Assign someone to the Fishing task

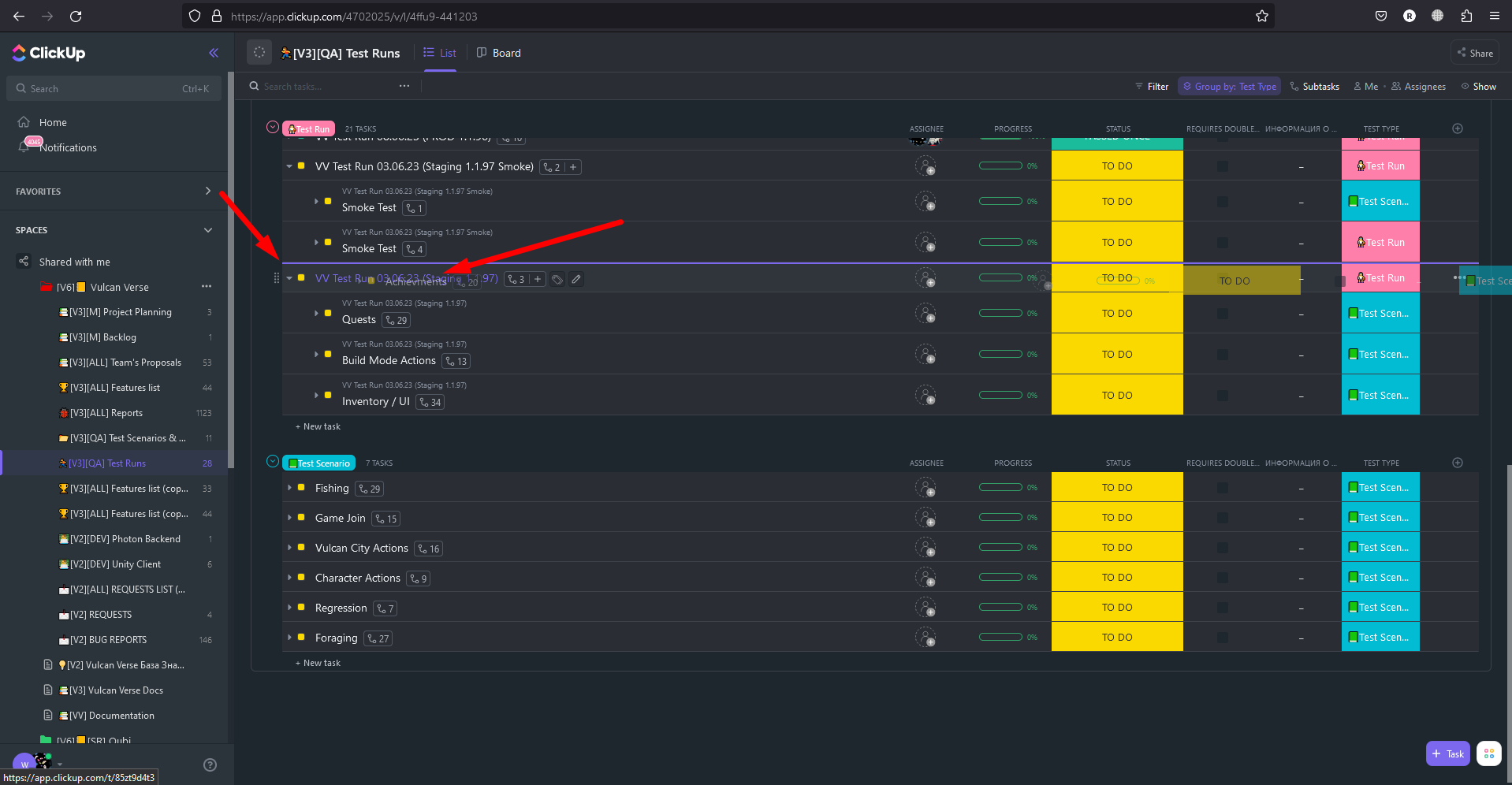click(925, 487)
